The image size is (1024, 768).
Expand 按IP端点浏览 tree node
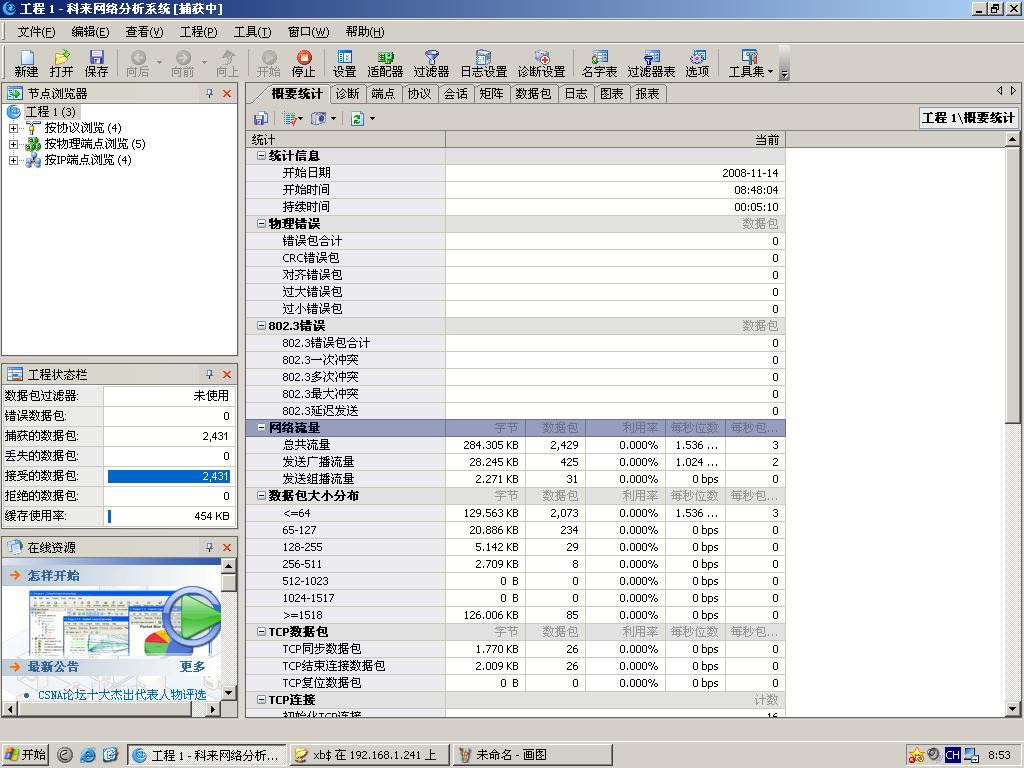coord(14,160)
